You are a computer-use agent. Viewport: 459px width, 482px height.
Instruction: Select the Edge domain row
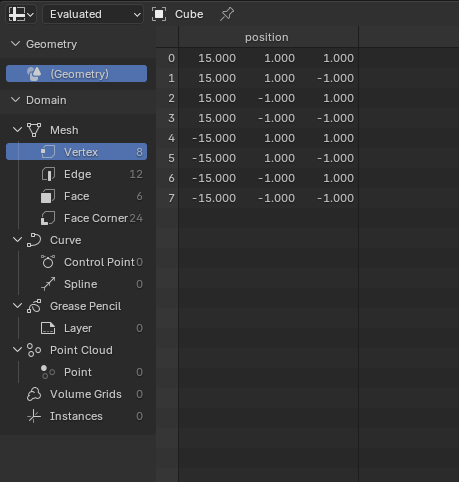[76, 174]
